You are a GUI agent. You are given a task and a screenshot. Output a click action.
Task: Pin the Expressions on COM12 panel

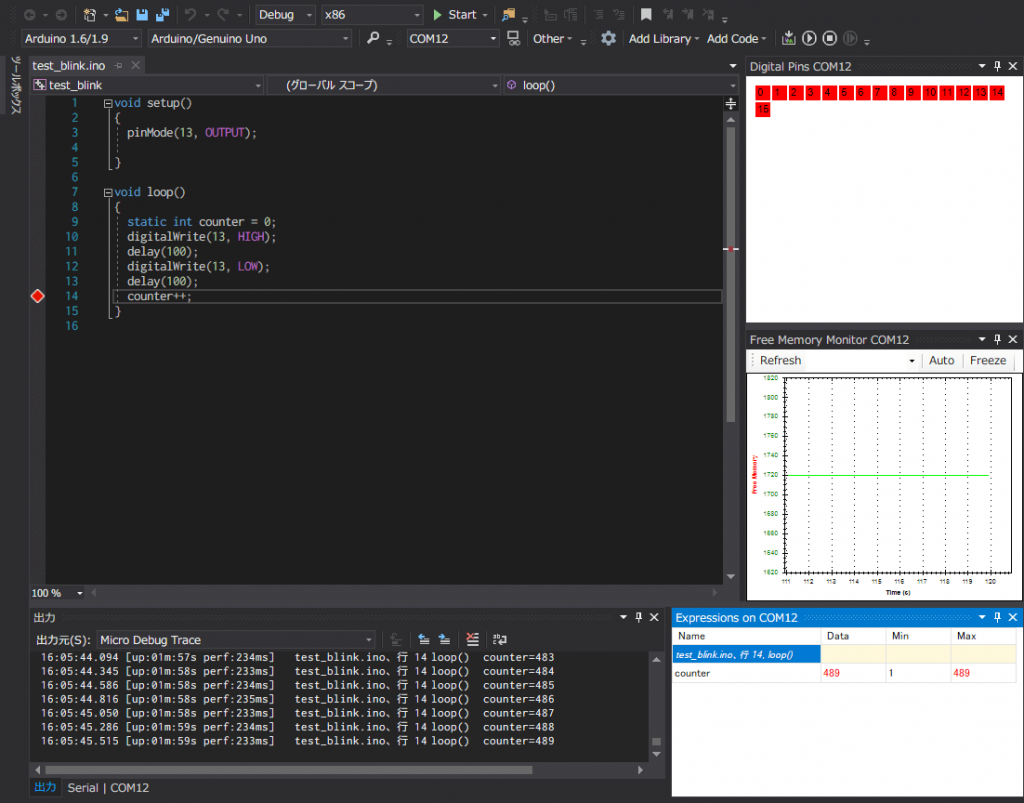[x=996, y=616]
